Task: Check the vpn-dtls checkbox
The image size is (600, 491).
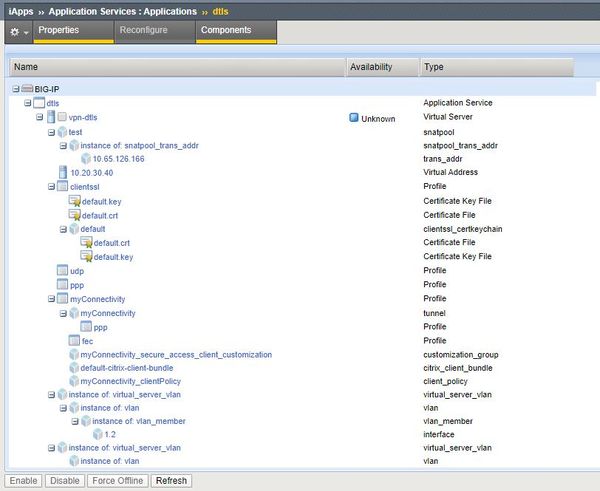Action: [x=62, y=117]
